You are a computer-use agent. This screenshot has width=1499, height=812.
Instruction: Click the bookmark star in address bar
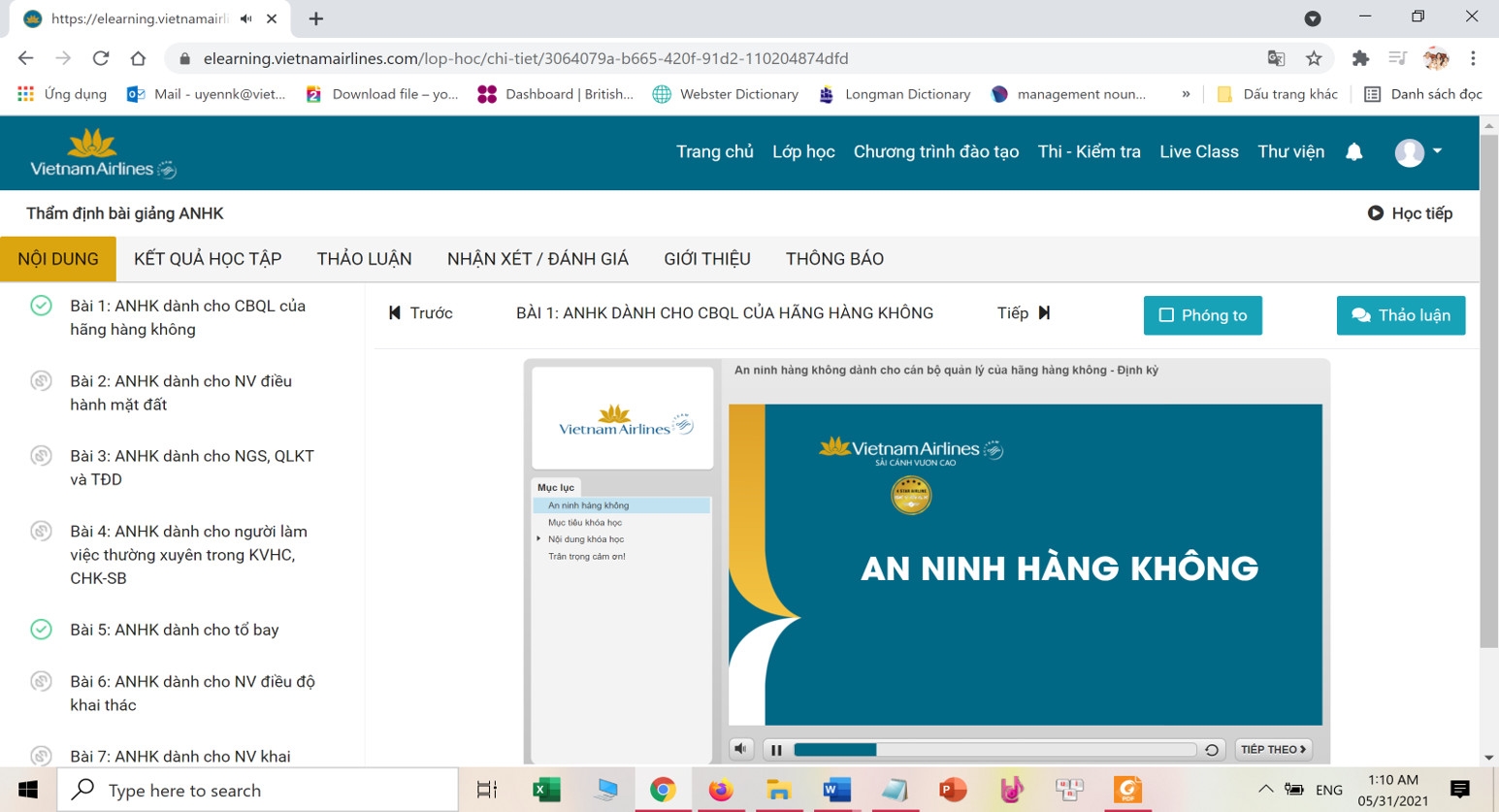click(1314, 58)
